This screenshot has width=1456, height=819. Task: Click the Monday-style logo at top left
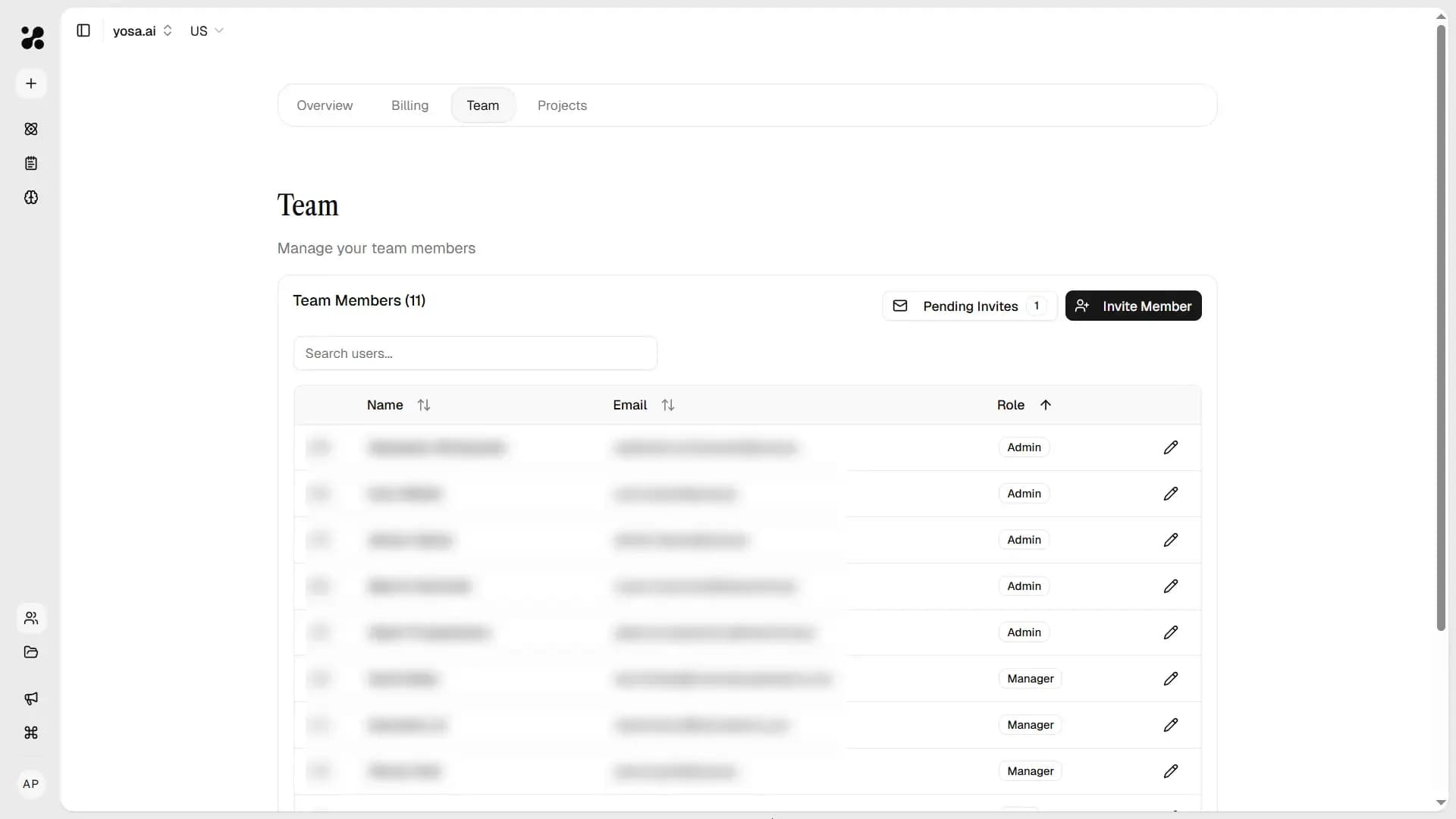pos(32,38)
